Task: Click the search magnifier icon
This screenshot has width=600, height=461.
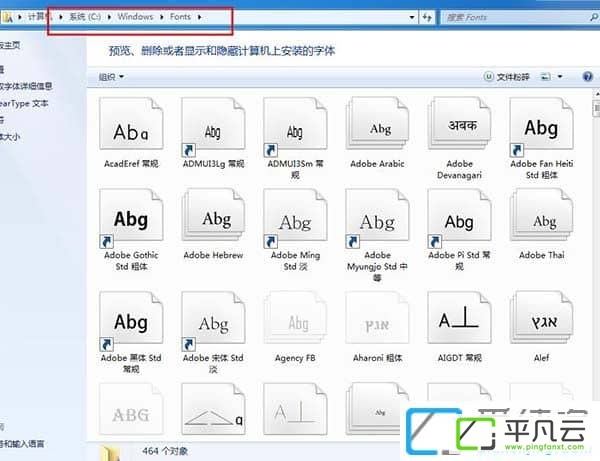Action: click(593, 17)
